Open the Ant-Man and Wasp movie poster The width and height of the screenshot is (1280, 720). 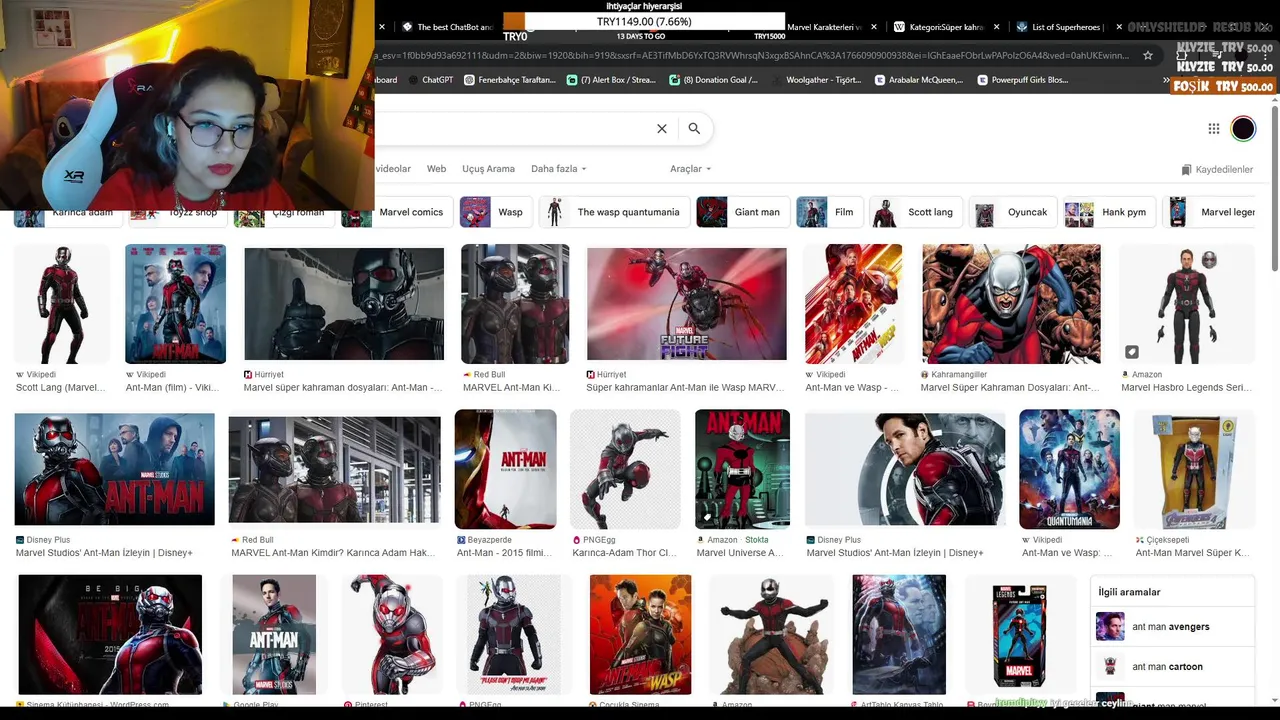640,634
